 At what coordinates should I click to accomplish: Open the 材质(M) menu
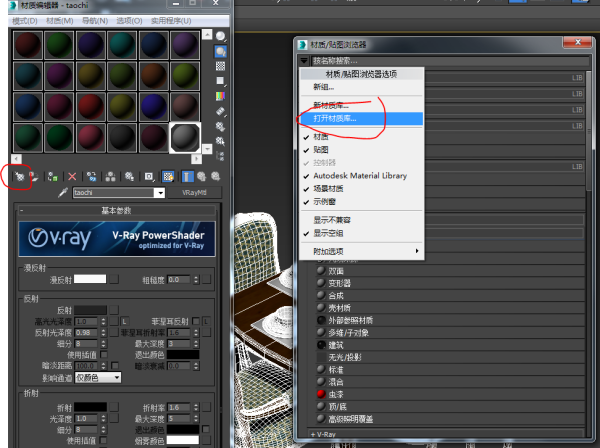click(59, 21)
